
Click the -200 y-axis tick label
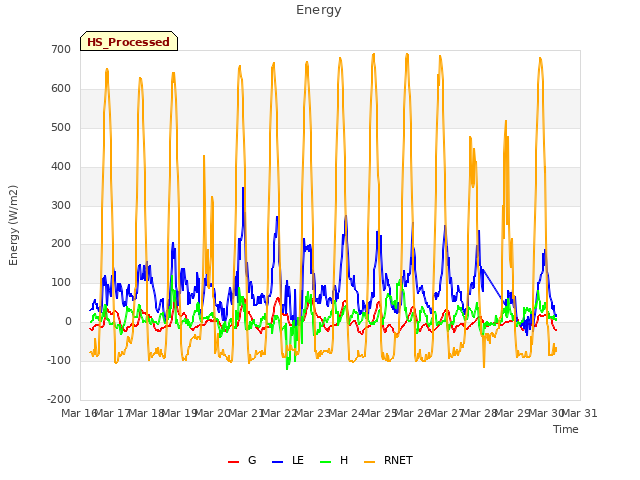[59, 400]
